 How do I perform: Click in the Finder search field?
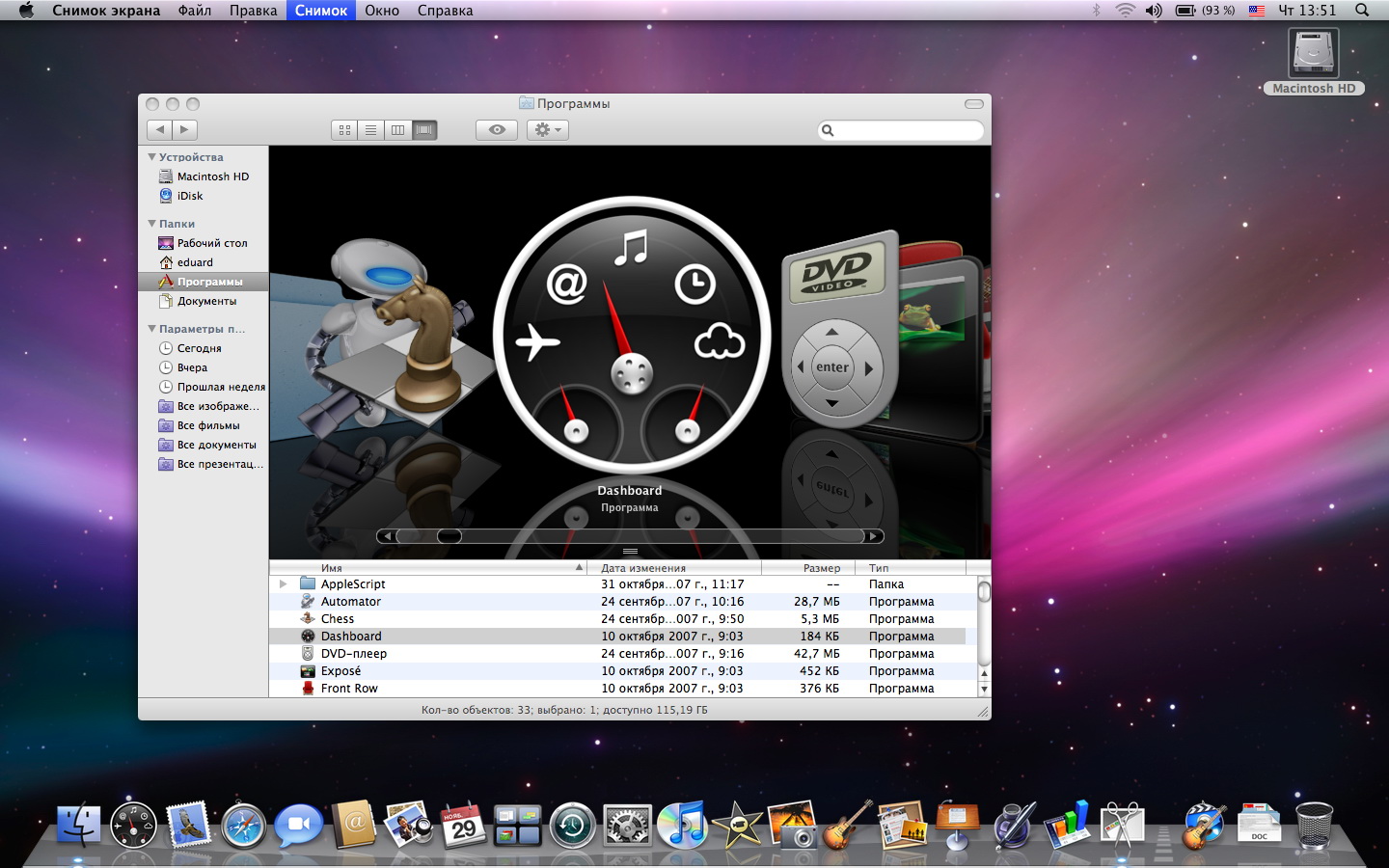coord(901,130)
